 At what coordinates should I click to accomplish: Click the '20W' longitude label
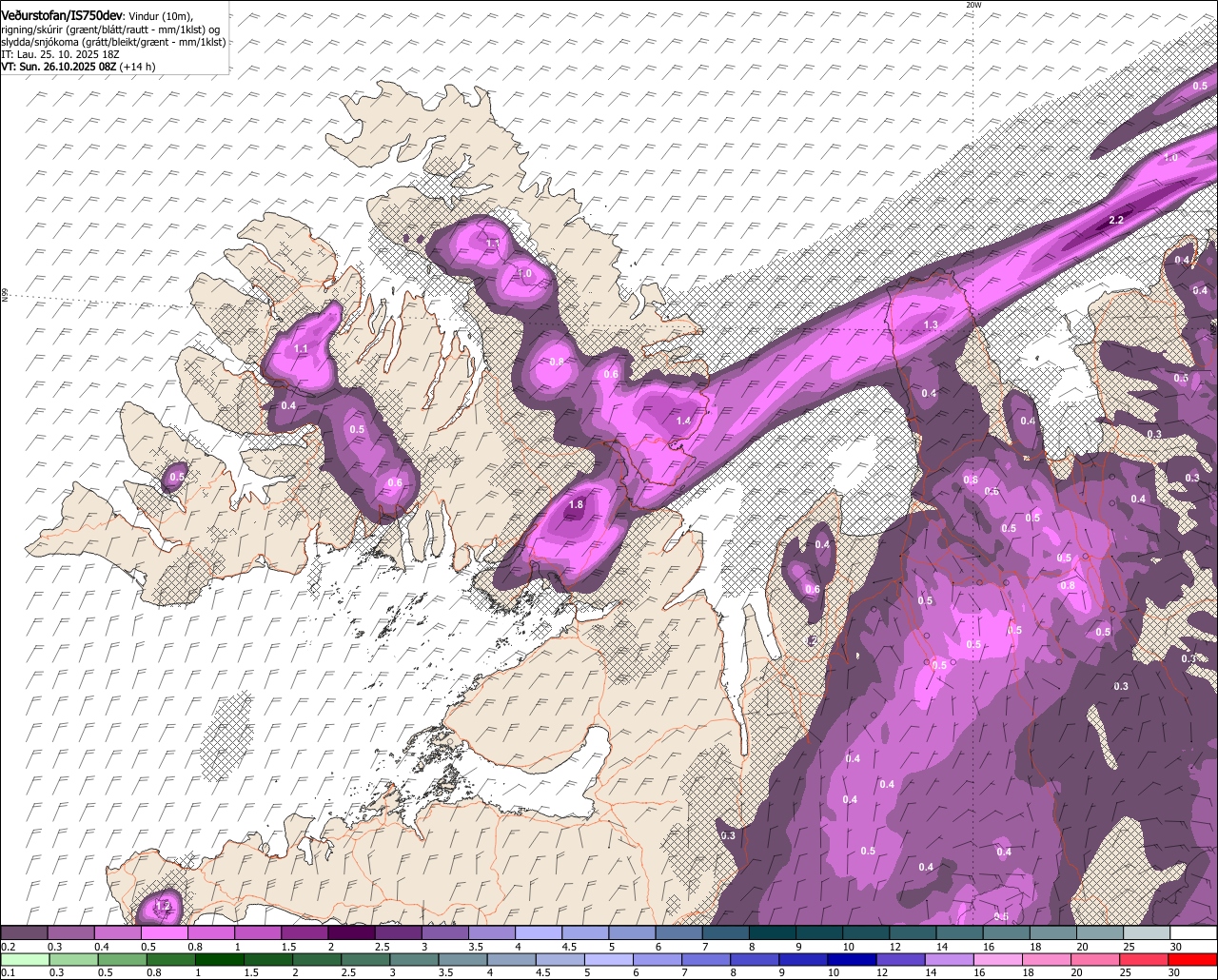(x=972, y=5)
